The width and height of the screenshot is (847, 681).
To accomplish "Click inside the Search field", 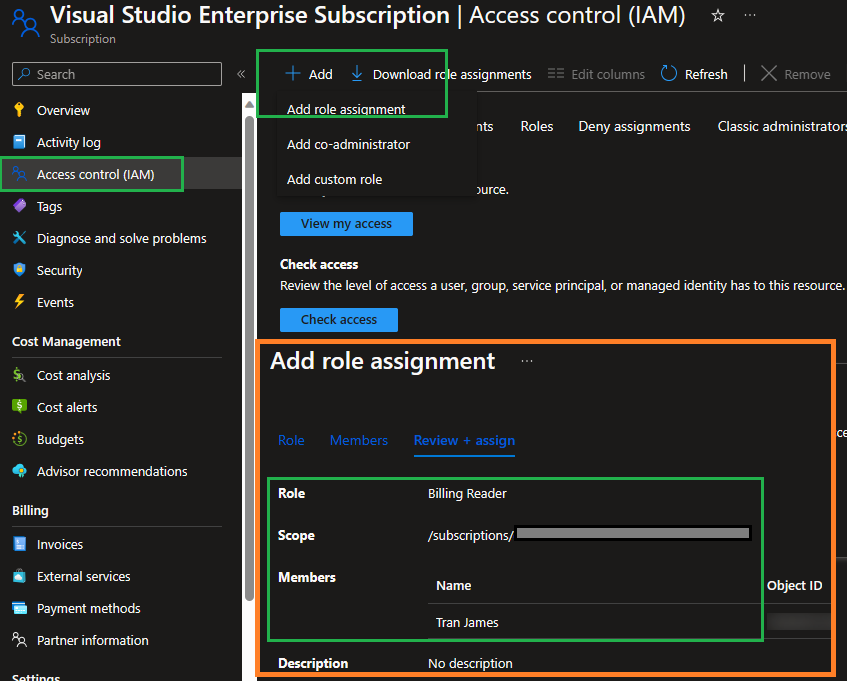I will pos(116,74).
